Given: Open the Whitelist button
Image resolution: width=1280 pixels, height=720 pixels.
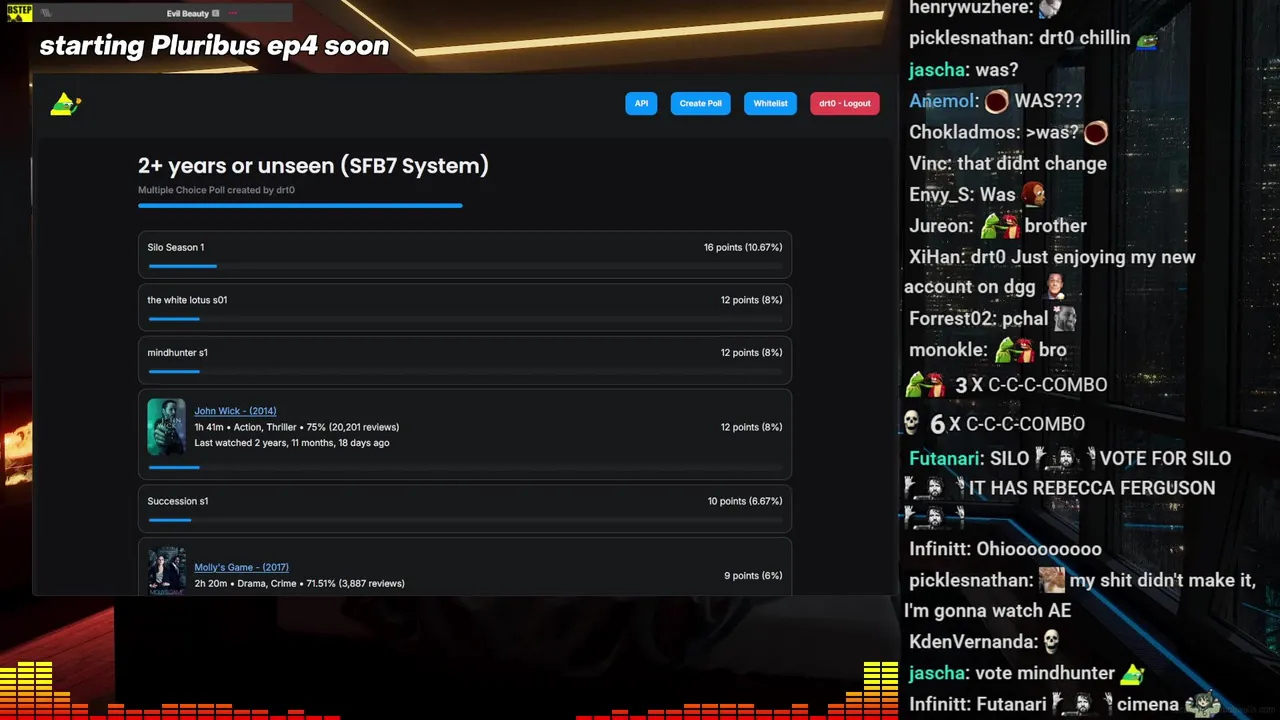Looking at the screenshot, I should pos(770,103).
